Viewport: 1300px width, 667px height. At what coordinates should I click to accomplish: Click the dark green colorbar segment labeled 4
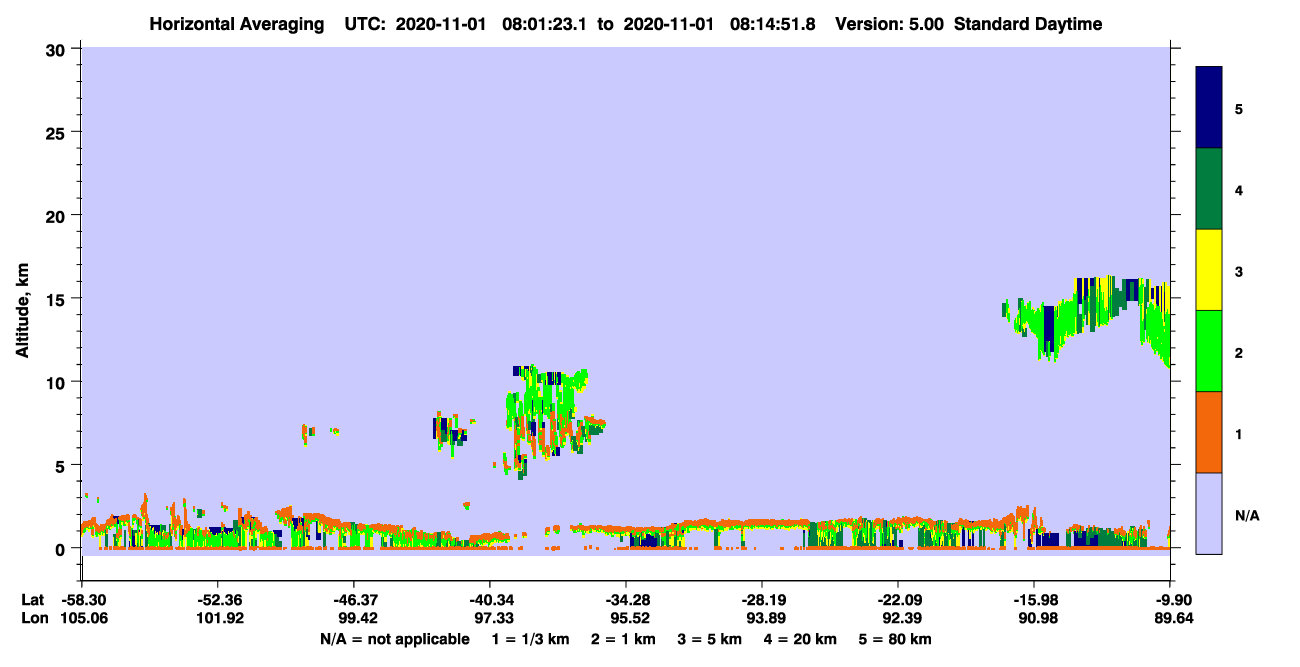pyautogui.click(x=1209, y=189)
